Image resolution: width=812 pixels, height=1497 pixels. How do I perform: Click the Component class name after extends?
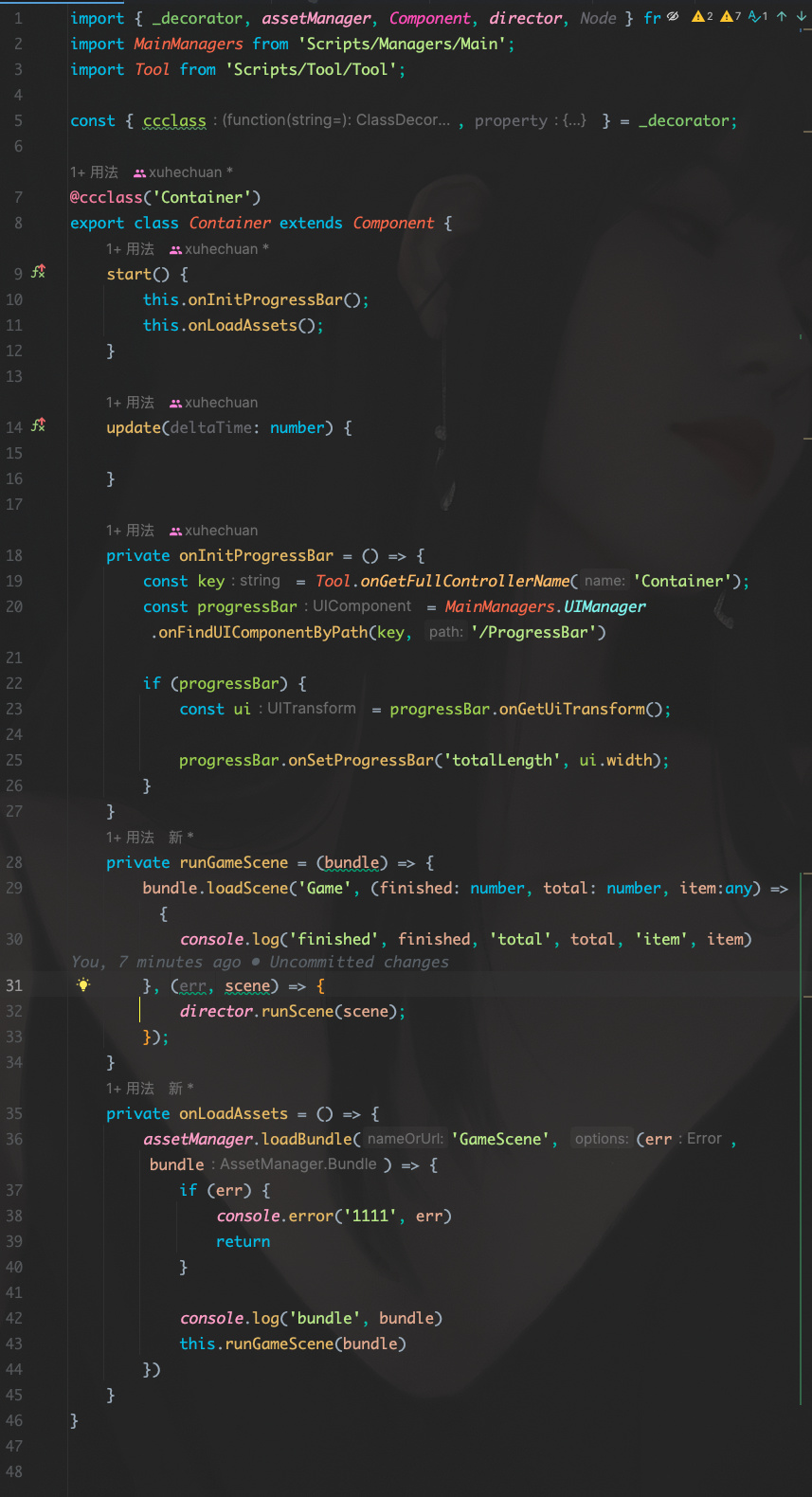tap(393, 223)
